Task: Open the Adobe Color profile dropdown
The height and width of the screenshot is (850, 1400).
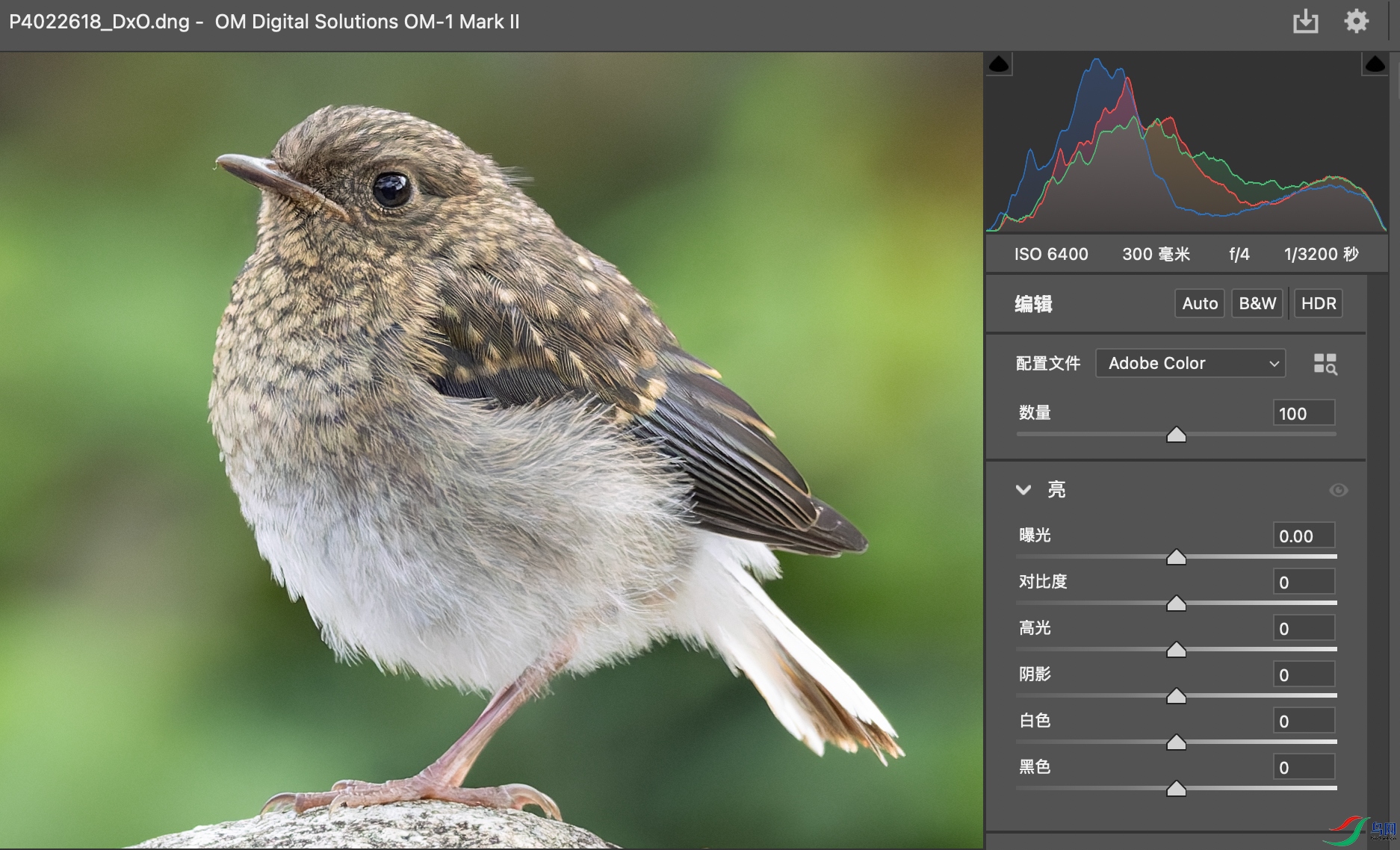Action: [x=1190, y=363]
